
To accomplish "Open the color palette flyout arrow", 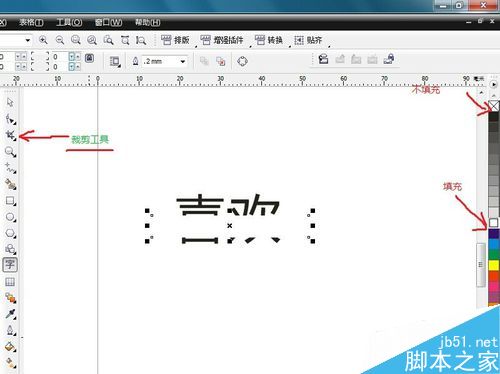I will click(494, 85).
